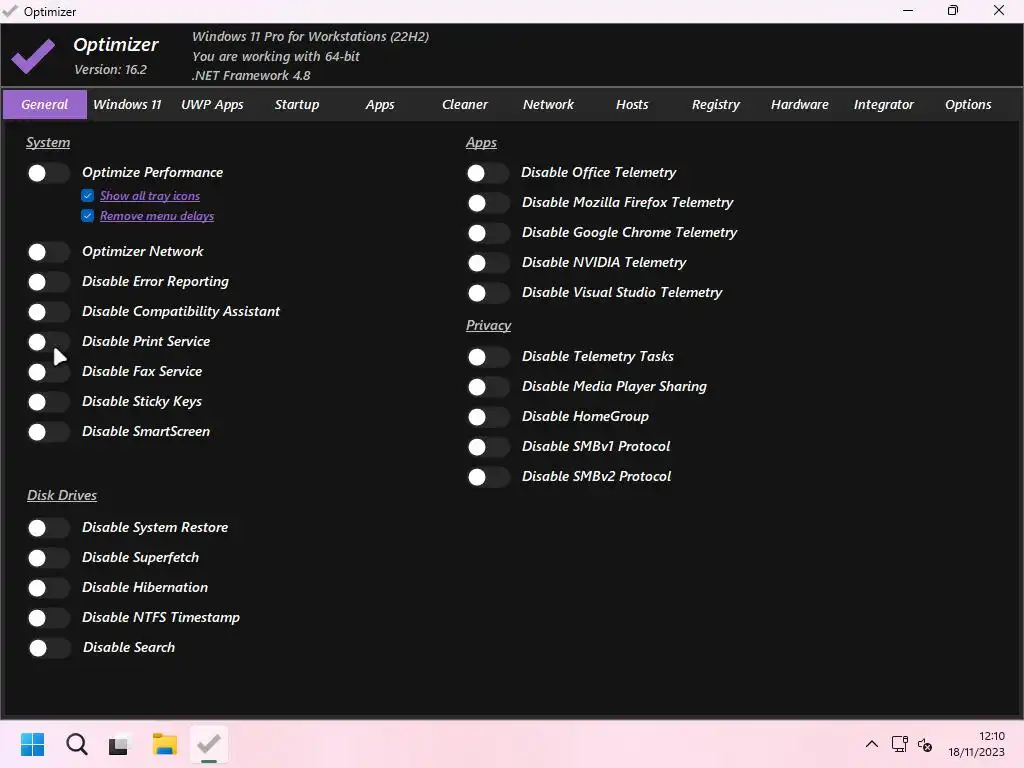Click the System section heading link
Screen dimensions: 1024x768
(48, 142)
